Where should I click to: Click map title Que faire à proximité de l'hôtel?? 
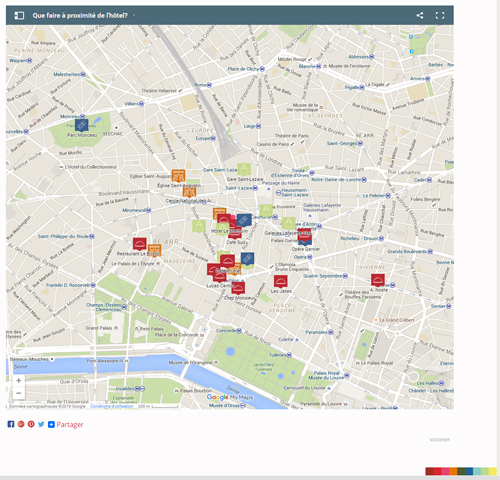[80, 15]
